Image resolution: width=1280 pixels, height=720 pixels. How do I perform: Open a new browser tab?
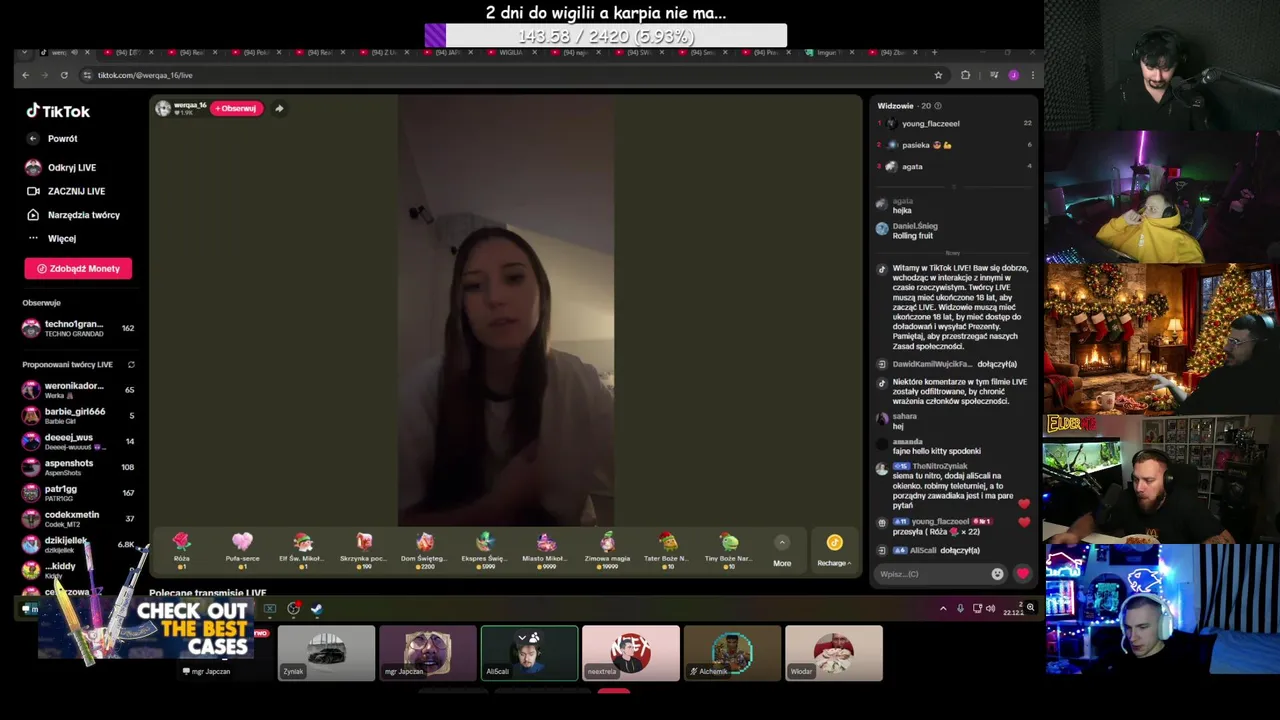(935, 52)
